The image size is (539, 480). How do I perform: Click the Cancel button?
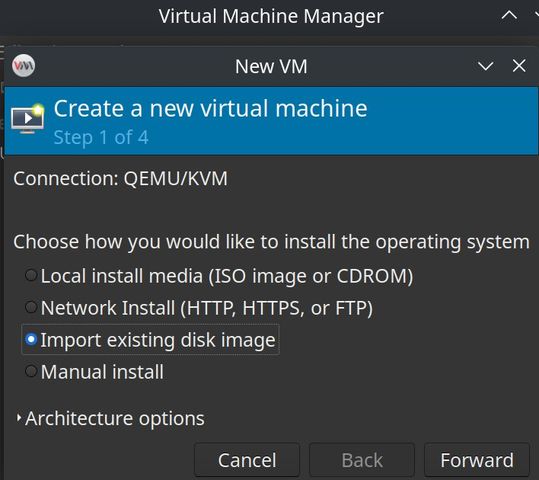pos(247,460)
